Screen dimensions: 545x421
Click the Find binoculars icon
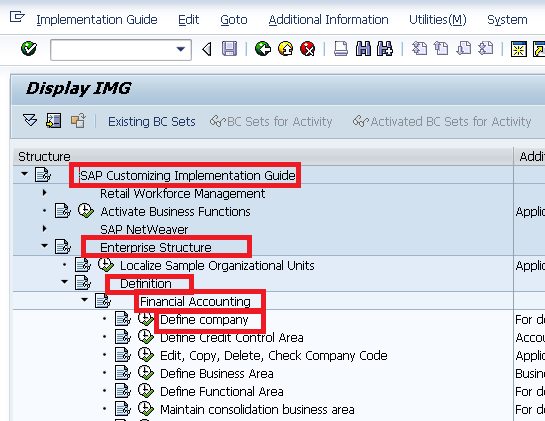click(x=363, y=49)
